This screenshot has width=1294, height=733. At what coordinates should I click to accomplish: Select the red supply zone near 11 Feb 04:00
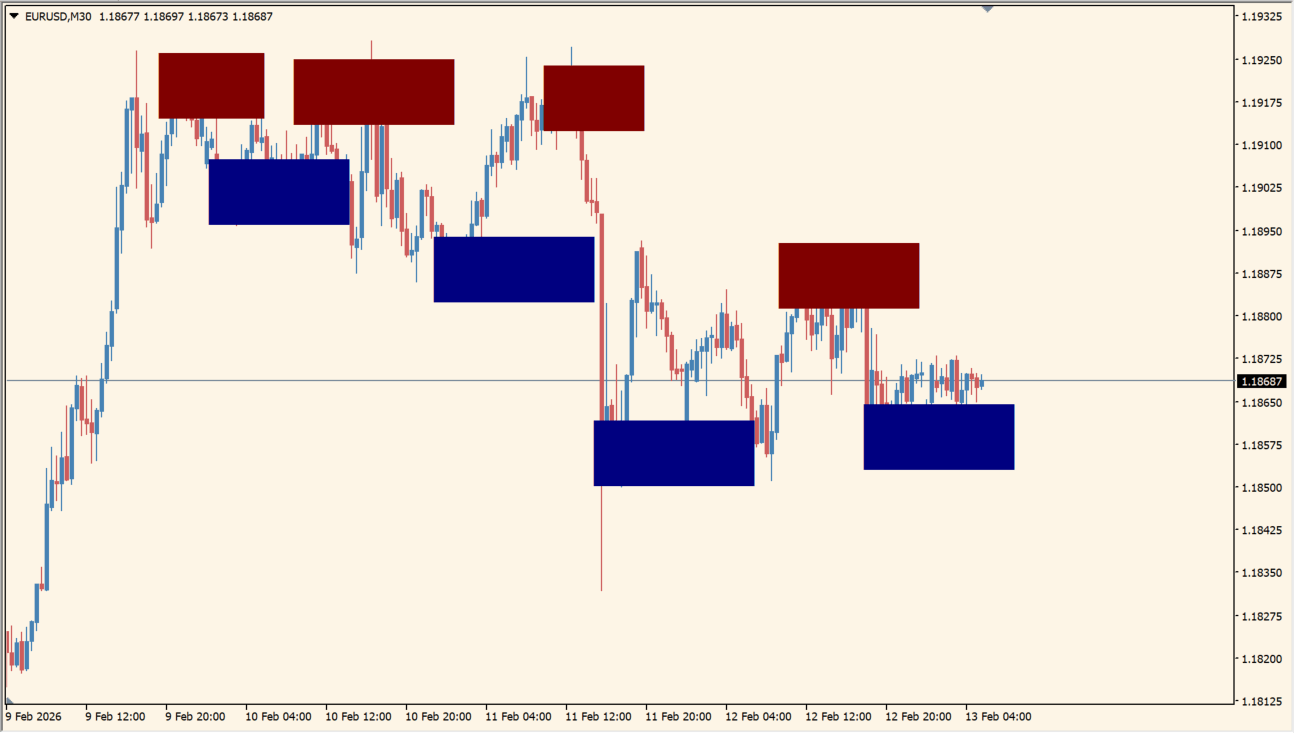[593, 98]
